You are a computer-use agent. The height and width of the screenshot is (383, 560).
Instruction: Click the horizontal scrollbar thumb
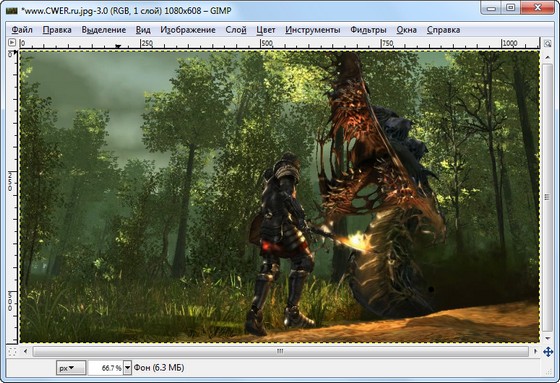tap(280, 352)
